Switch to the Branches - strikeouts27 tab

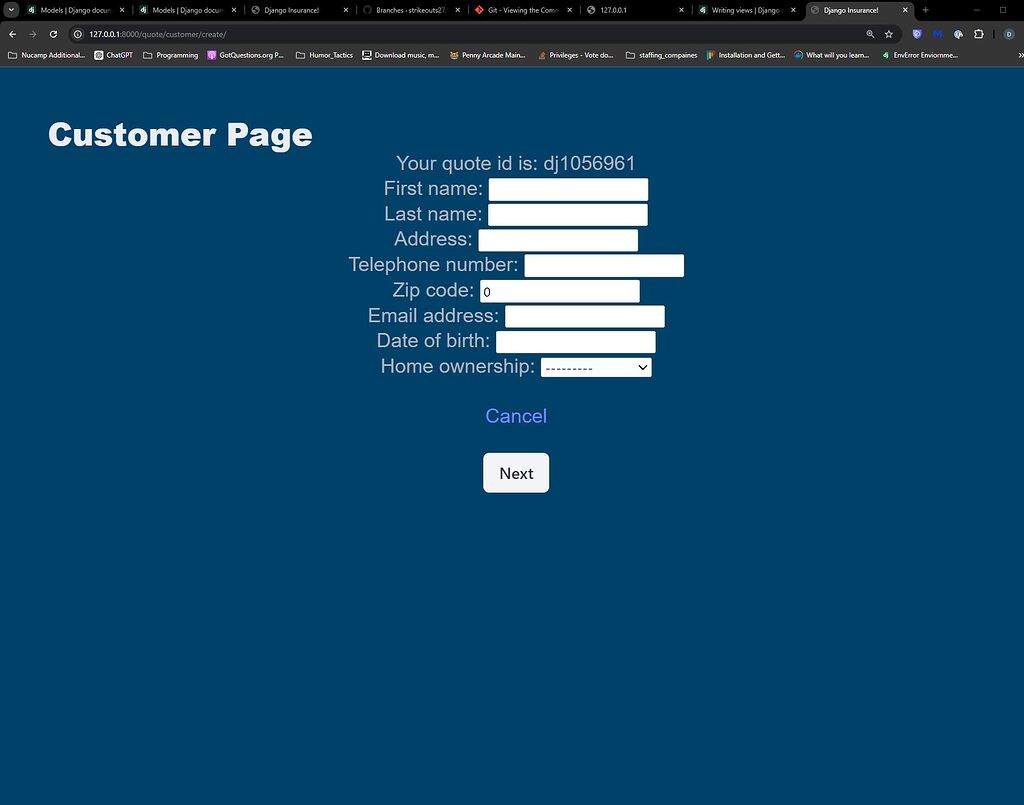click(x=408, y=10)
